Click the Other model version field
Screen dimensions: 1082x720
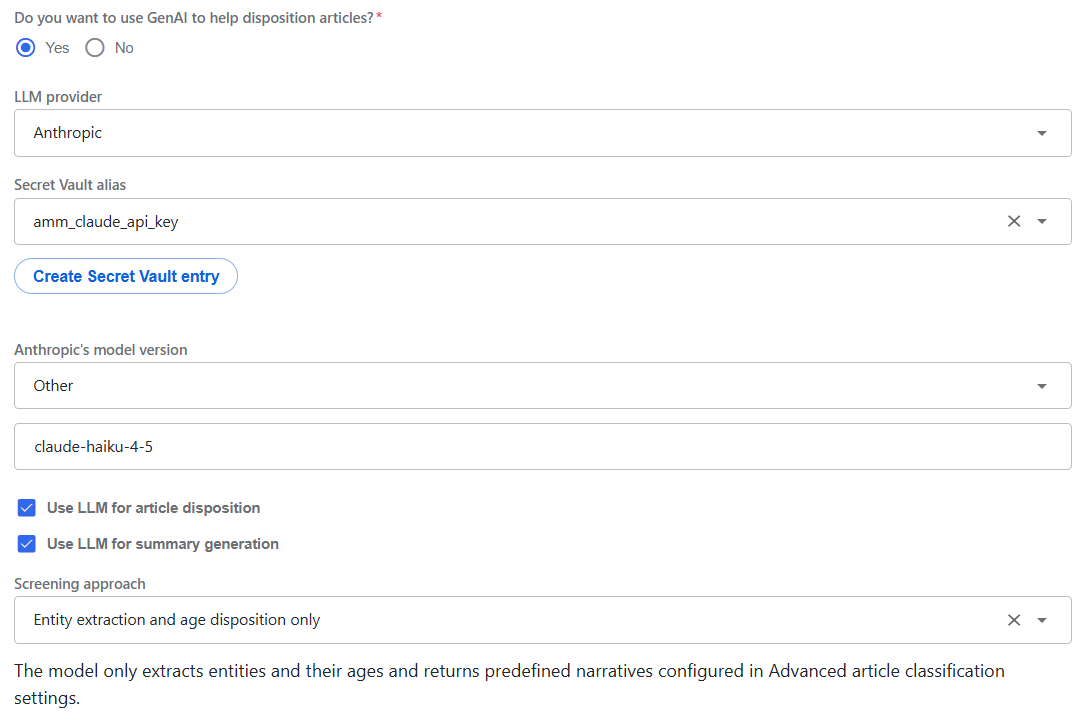(x=542, y=386)
